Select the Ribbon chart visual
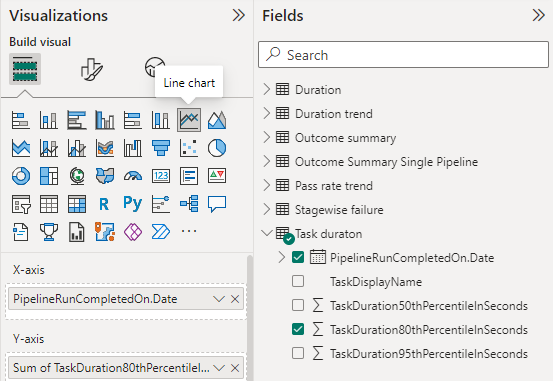Image resolution: width=553 pixels, height=381 pixels. [105, 148]
